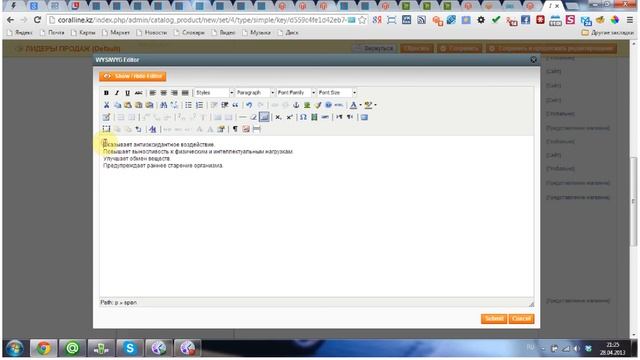Image resolution: width=640 pixels, height=360 pixels.
Task: Toggle underline formatting
Action: pos(127,93)
